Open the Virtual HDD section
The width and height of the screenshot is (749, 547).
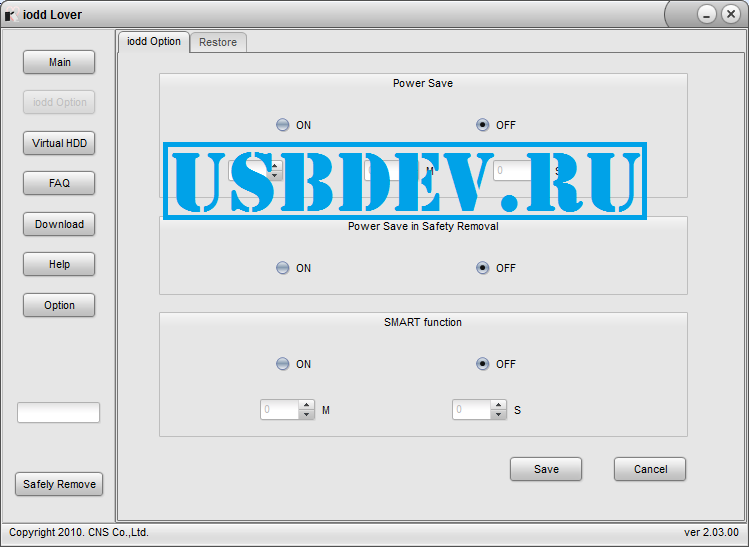click(59, 143)
